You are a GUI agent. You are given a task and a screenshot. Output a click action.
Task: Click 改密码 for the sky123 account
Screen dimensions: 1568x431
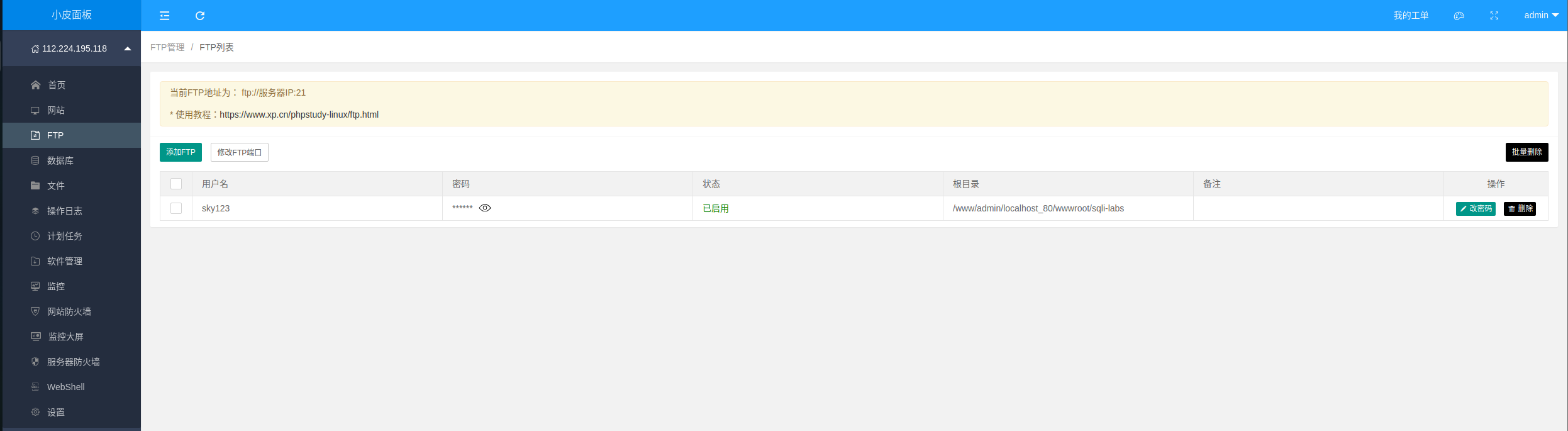point(1475,209)
